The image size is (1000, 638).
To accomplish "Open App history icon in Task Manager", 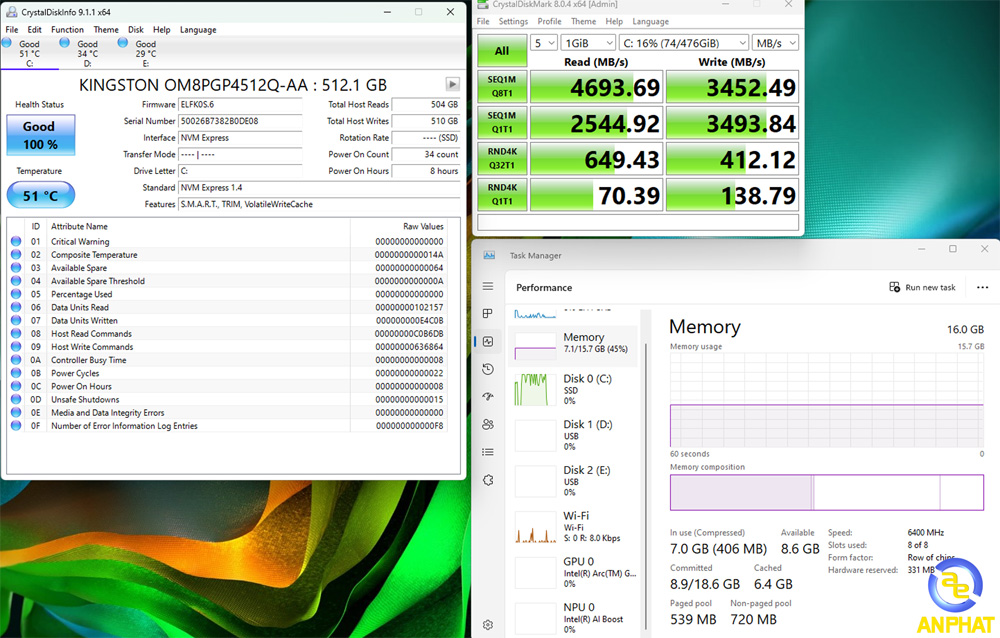I will 488,369.
